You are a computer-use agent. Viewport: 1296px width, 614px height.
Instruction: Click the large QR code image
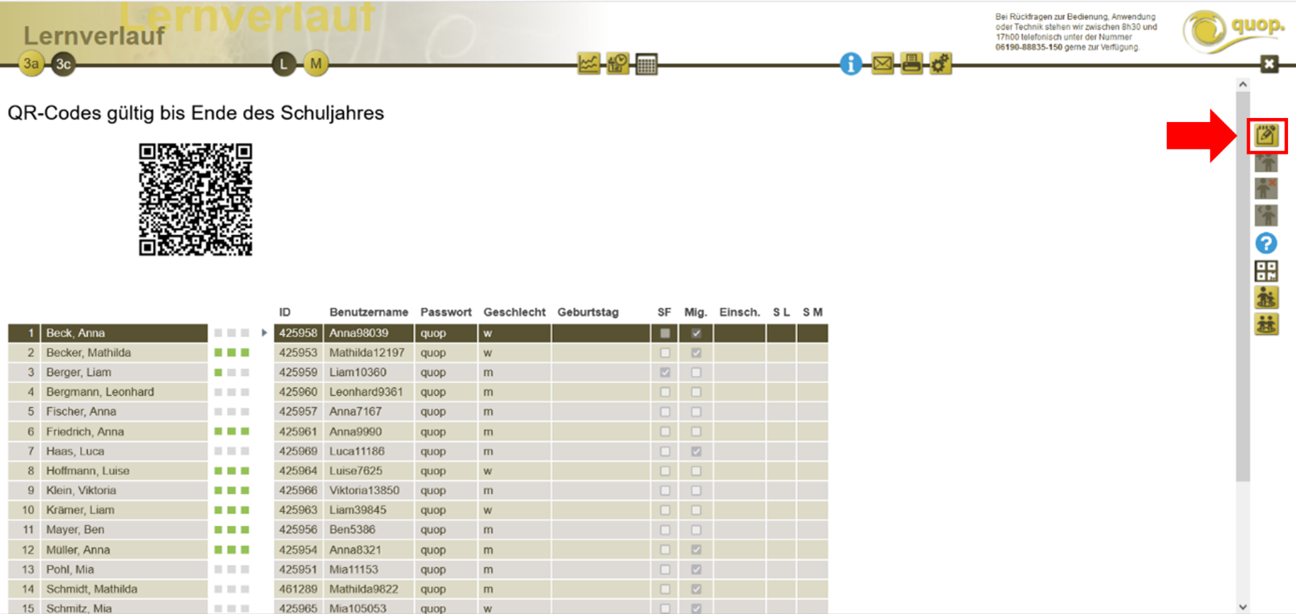point(195,199)
